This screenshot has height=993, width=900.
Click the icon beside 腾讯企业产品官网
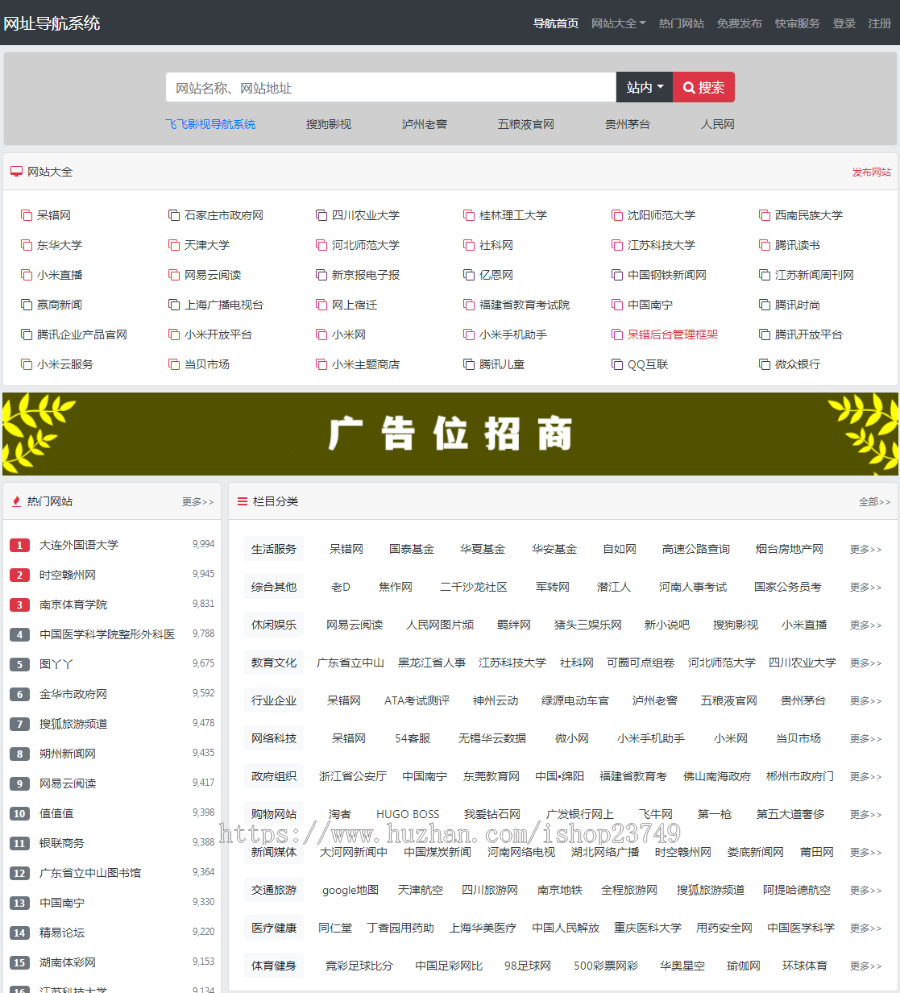[26, 334]
